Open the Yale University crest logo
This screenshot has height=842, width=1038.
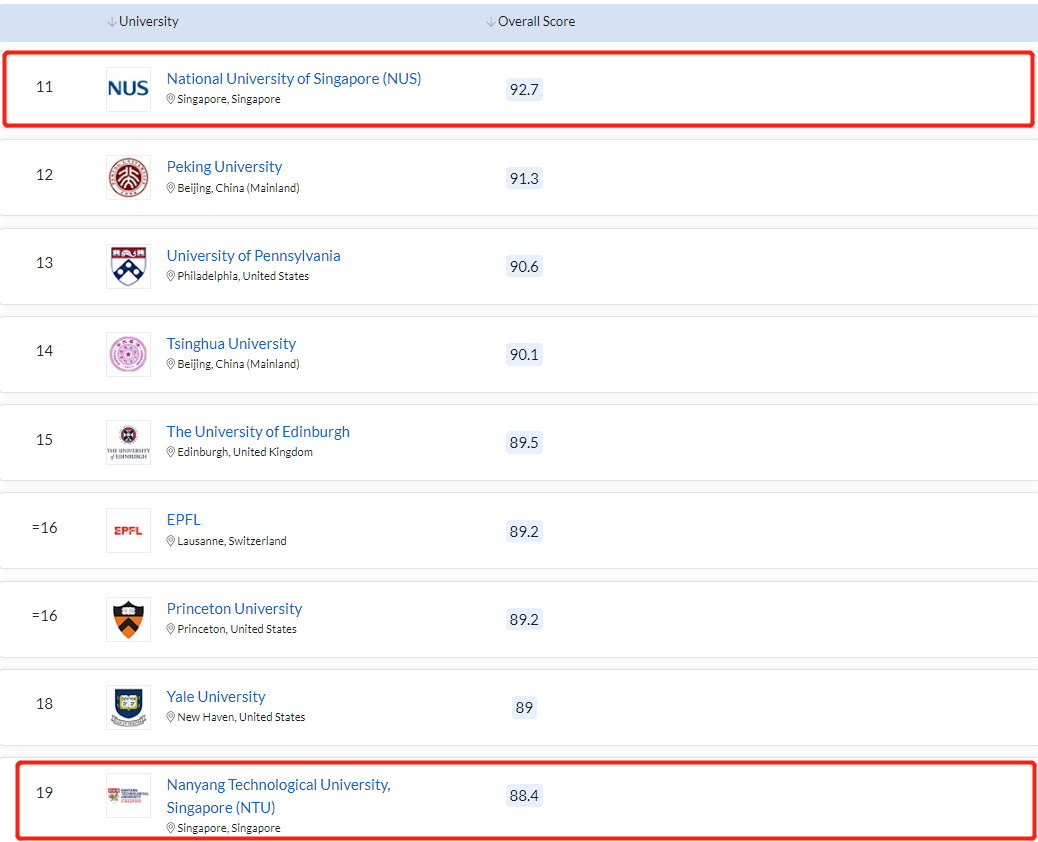tap(128, 707)
